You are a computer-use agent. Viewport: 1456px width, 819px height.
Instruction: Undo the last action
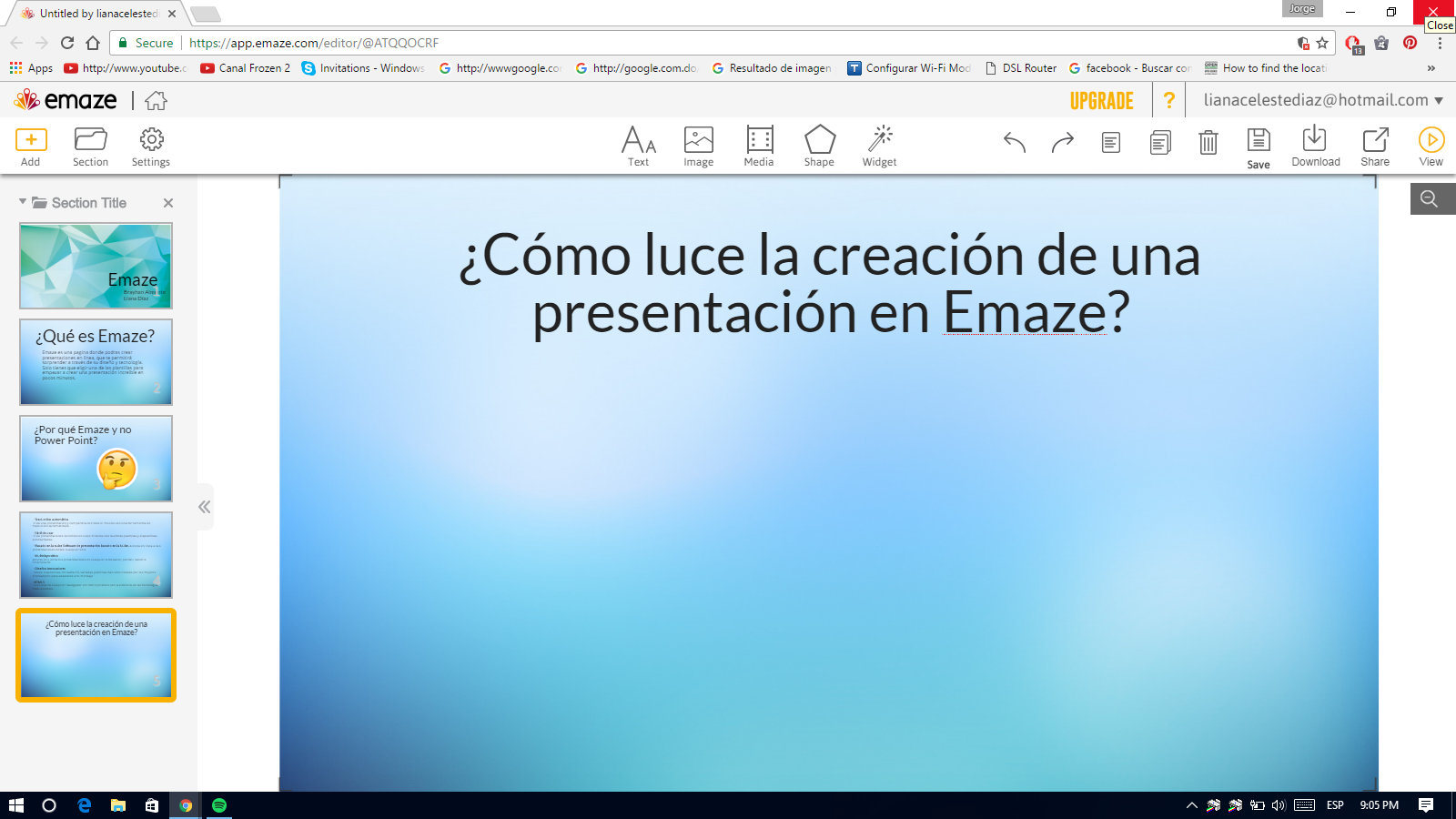pyautogui.click(x=1015, y=142)
